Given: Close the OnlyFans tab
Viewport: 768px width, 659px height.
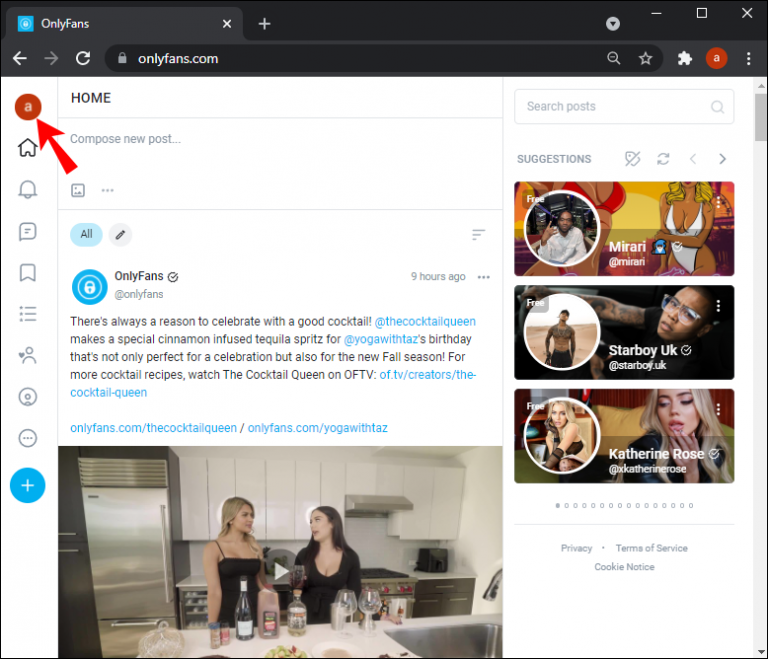Looking at the screenshot, I should [x=227, y=24].
